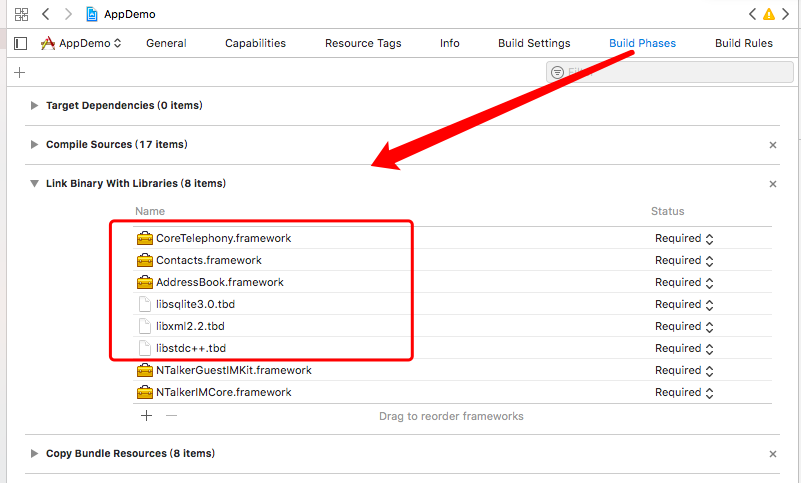Delete the Compile Sources phase
The width and height of the screenshot is (801, 483).
[772, 145]
